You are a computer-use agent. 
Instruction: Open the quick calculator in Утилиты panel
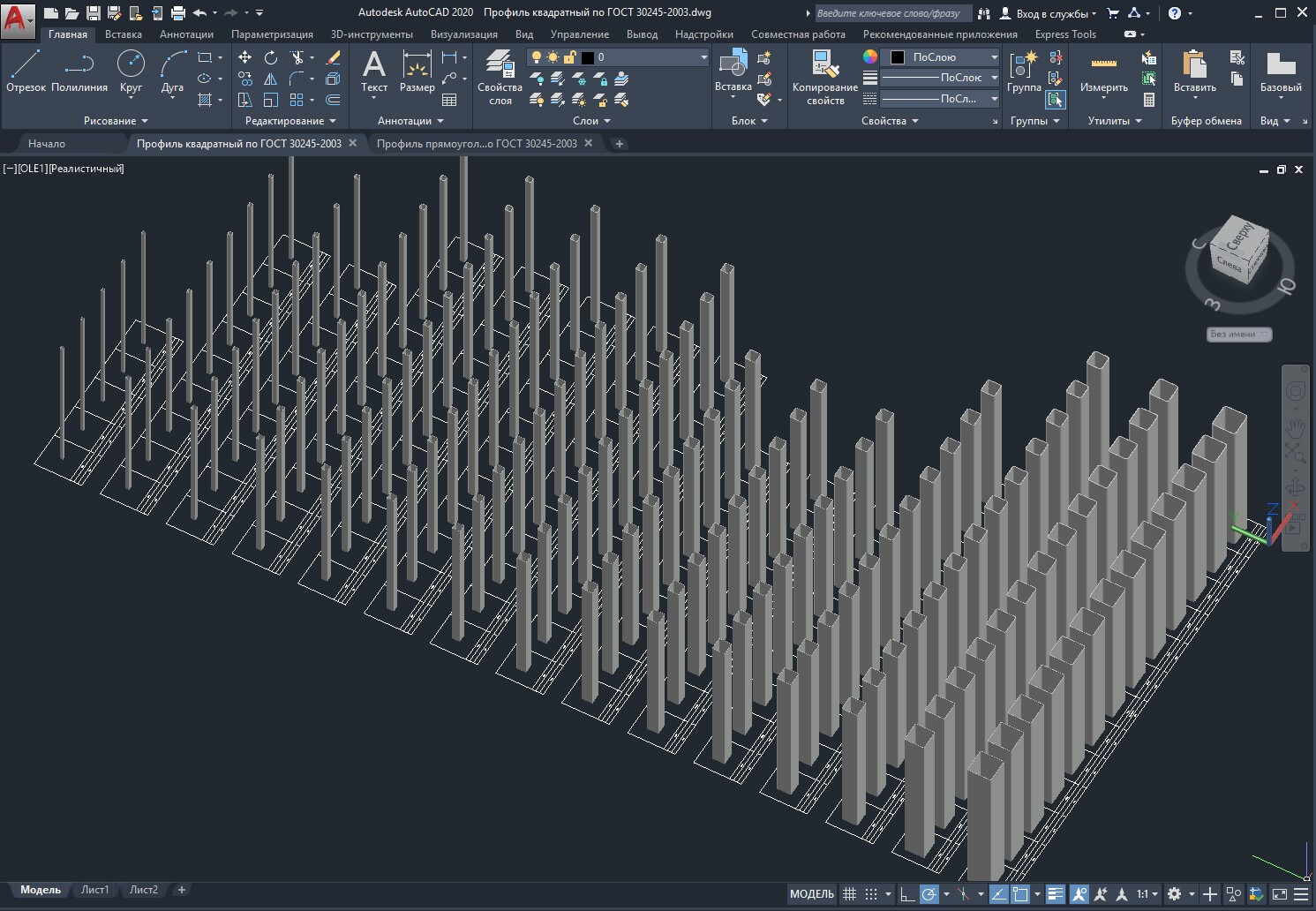(x=1148, y=100)
